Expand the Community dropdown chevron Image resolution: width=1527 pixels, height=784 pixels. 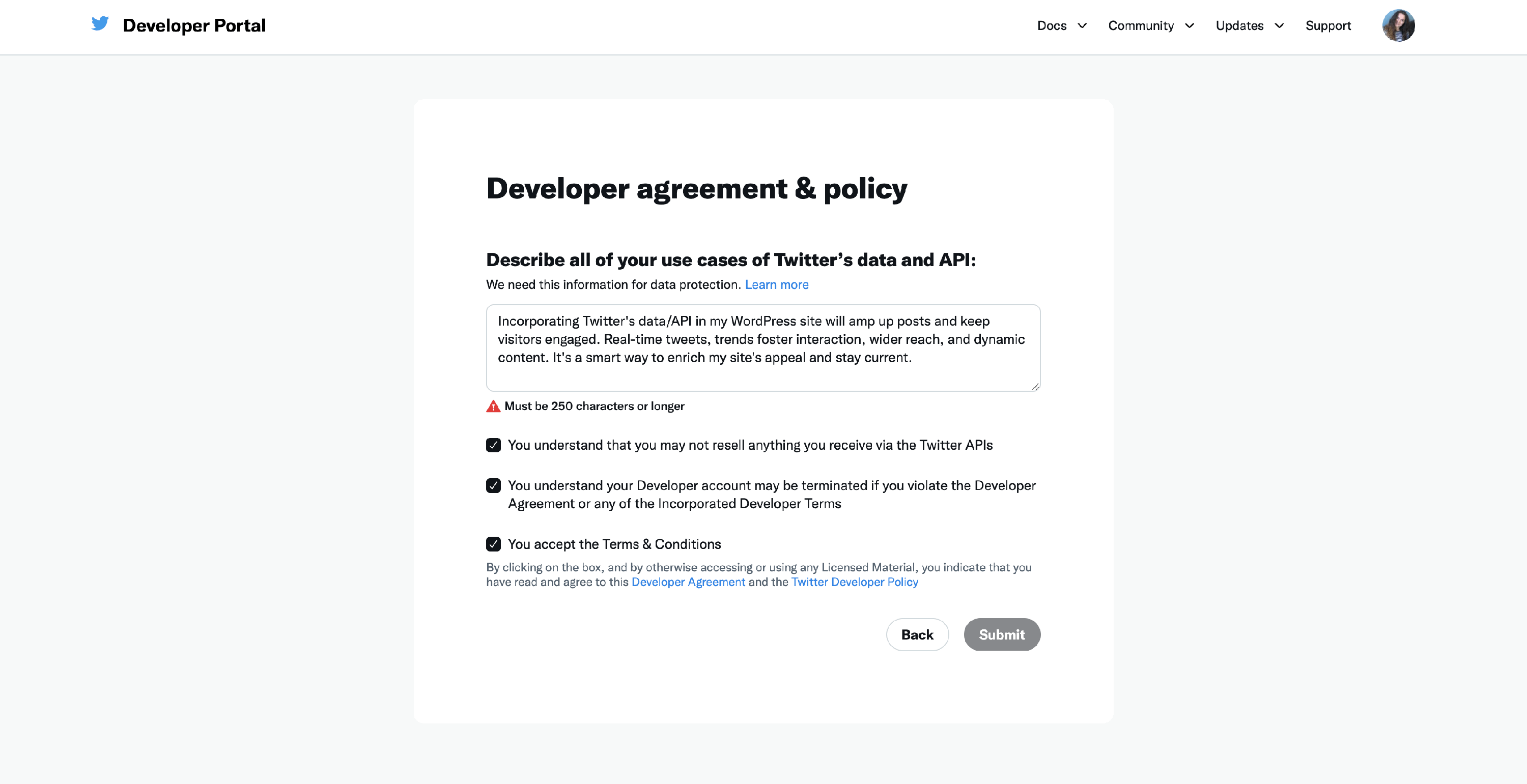pyautogui.click(x=1189, y=25)
